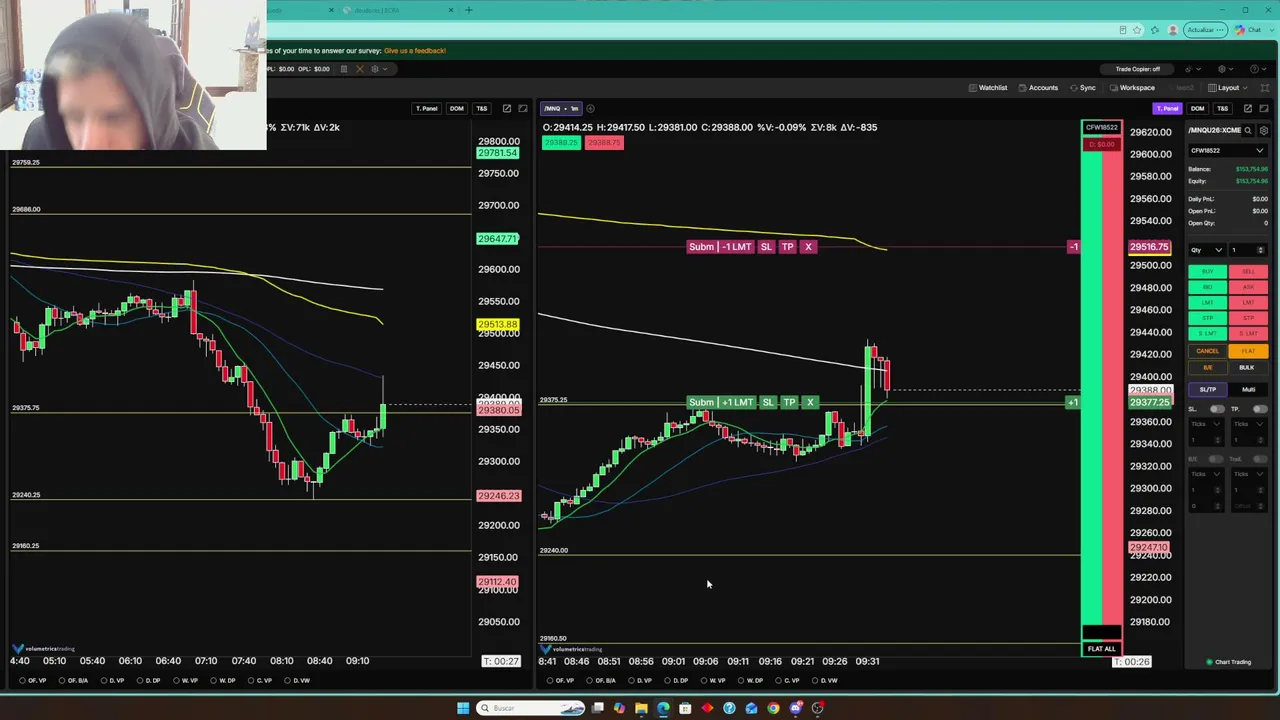Open Google Chrome from the taskbar
The image size is (1280, 720).
[x=773, y=708]
